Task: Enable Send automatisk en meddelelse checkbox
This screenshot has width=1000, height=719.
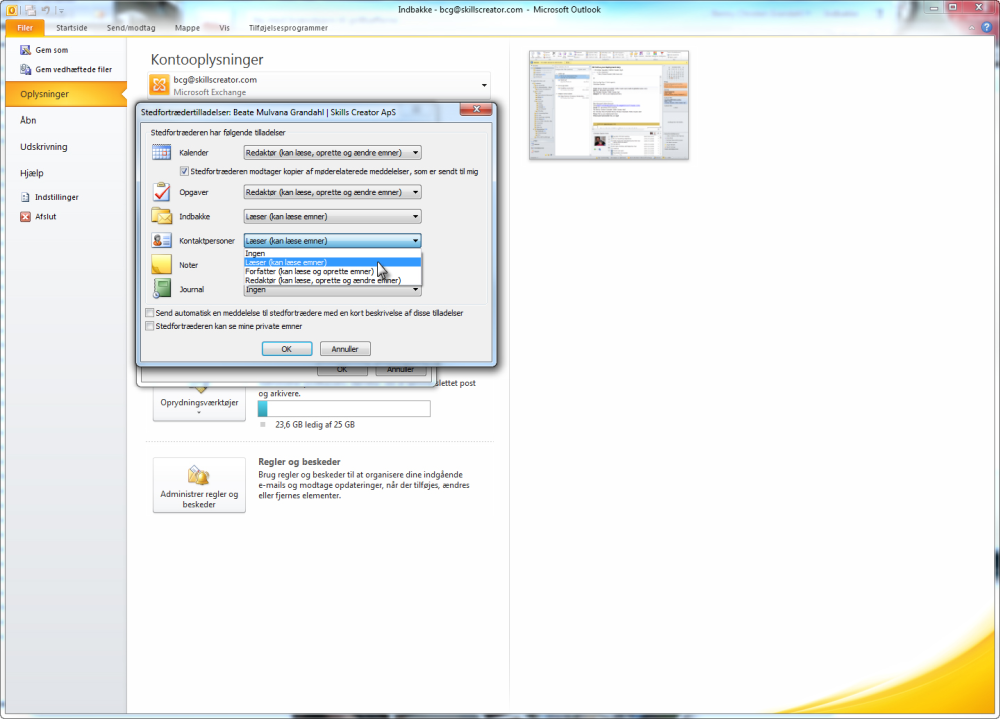Action: click(150, 313)
